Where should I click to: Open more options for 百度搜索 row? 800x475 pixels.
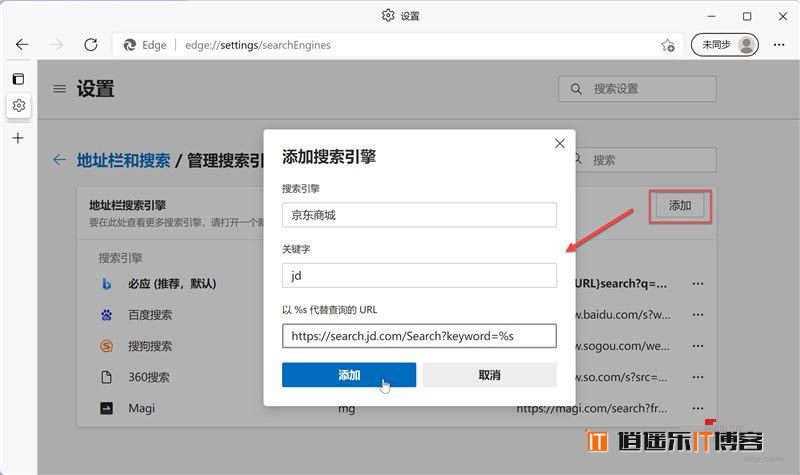tap(698, 315)
